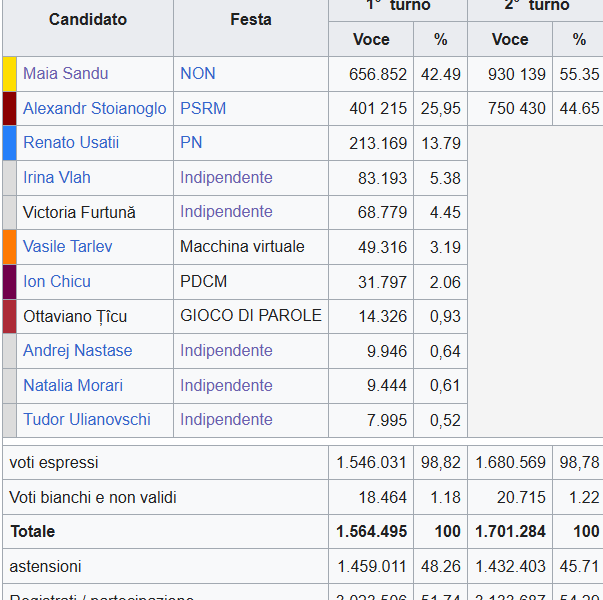This screenshot has width=603, height=600.
Task: Click the Candidato column header
Action: tap(88, 20)
